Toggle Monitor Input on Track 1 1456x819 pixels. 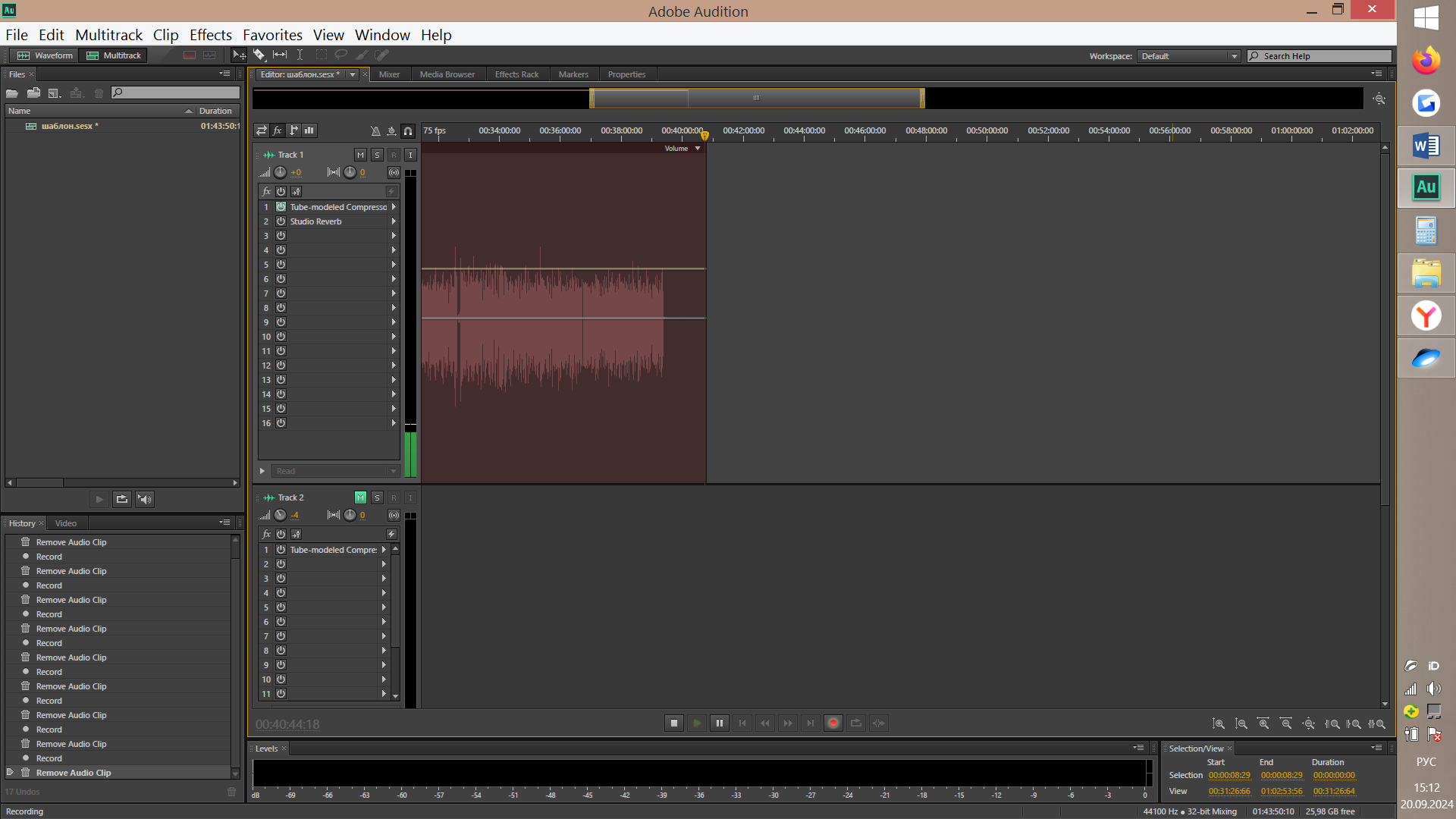[410, 155]
